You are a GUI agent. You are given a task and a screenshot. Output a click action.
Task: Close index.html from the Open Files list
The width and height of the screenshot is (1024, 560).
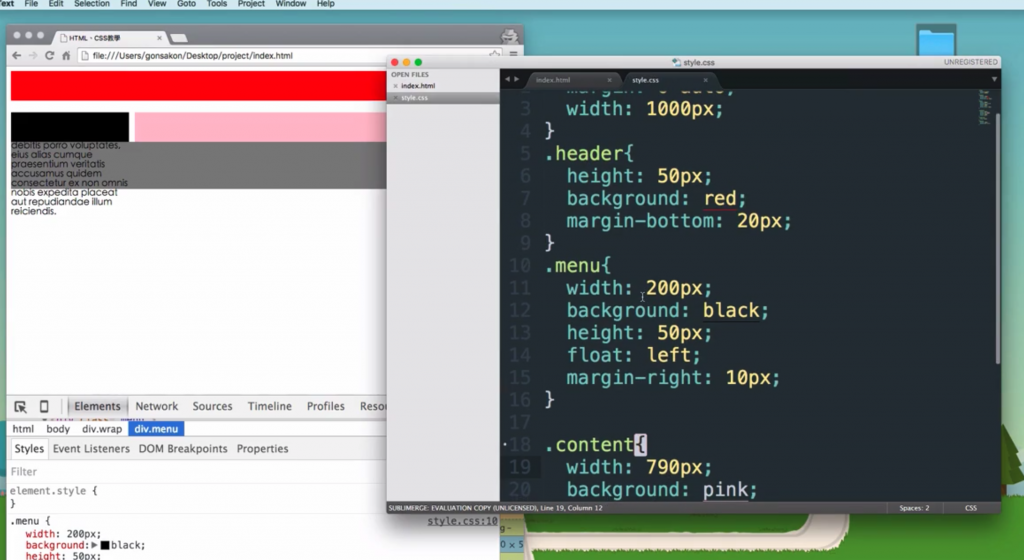(395, 86)
